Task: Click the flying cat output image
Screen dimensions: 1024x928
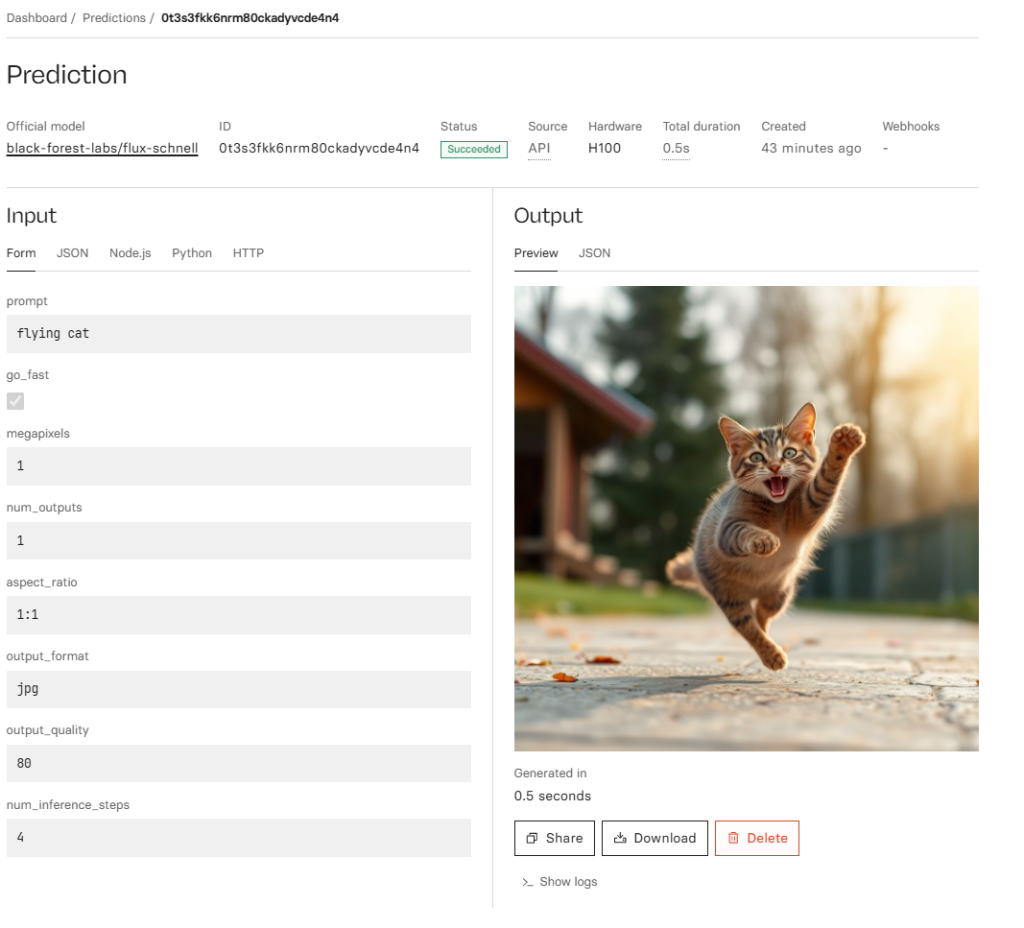Action: pyautogui.click(x=746, y=518)
